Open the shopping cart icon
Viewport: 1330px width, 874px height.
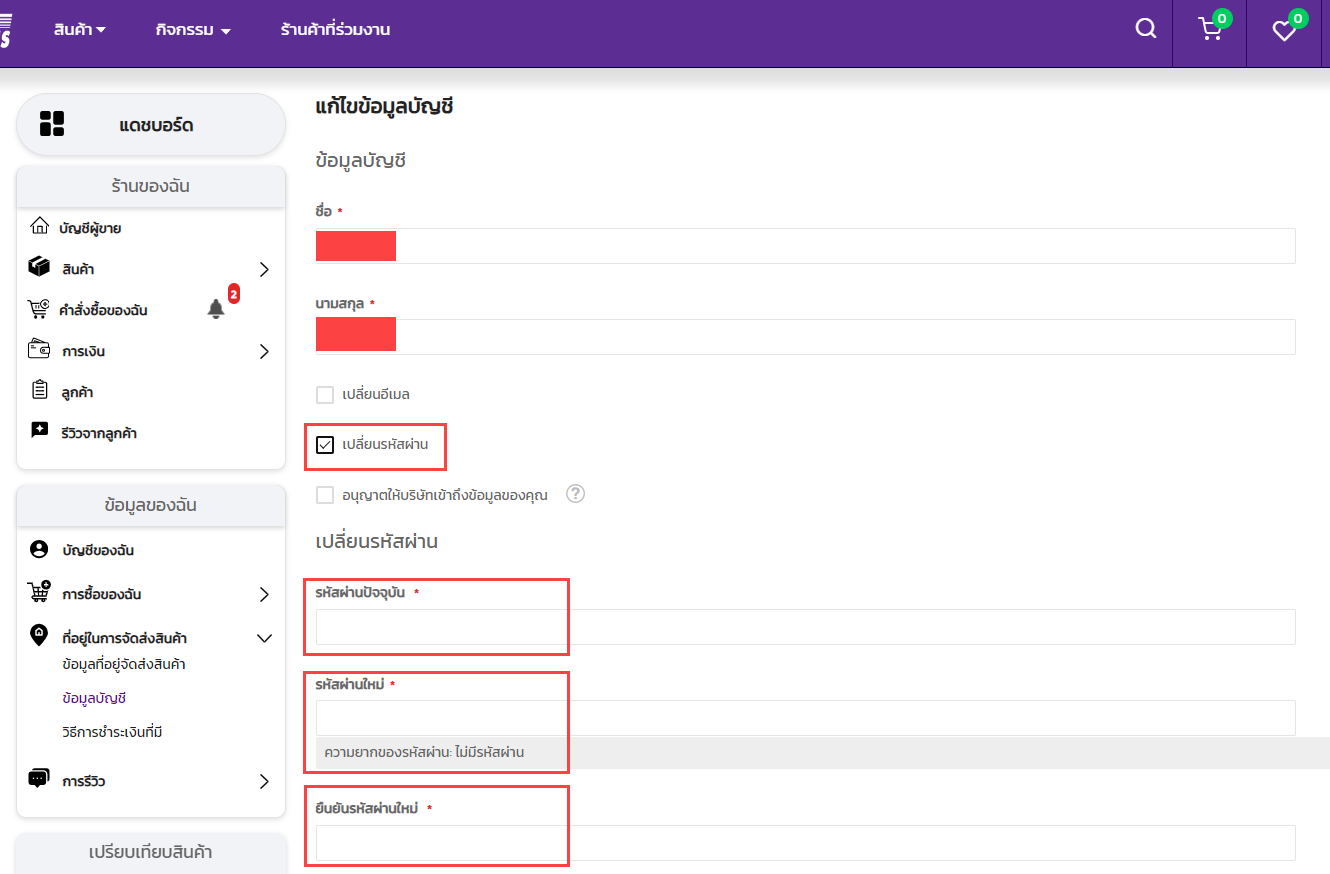click(x=1210, y=30)
